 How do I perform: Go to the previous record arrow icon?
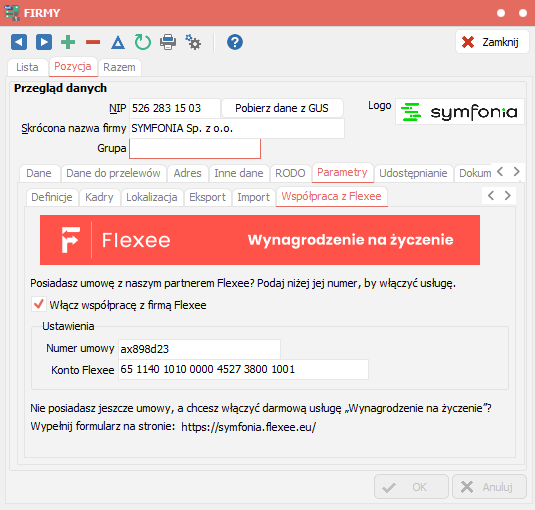click(x=19, y=42)
